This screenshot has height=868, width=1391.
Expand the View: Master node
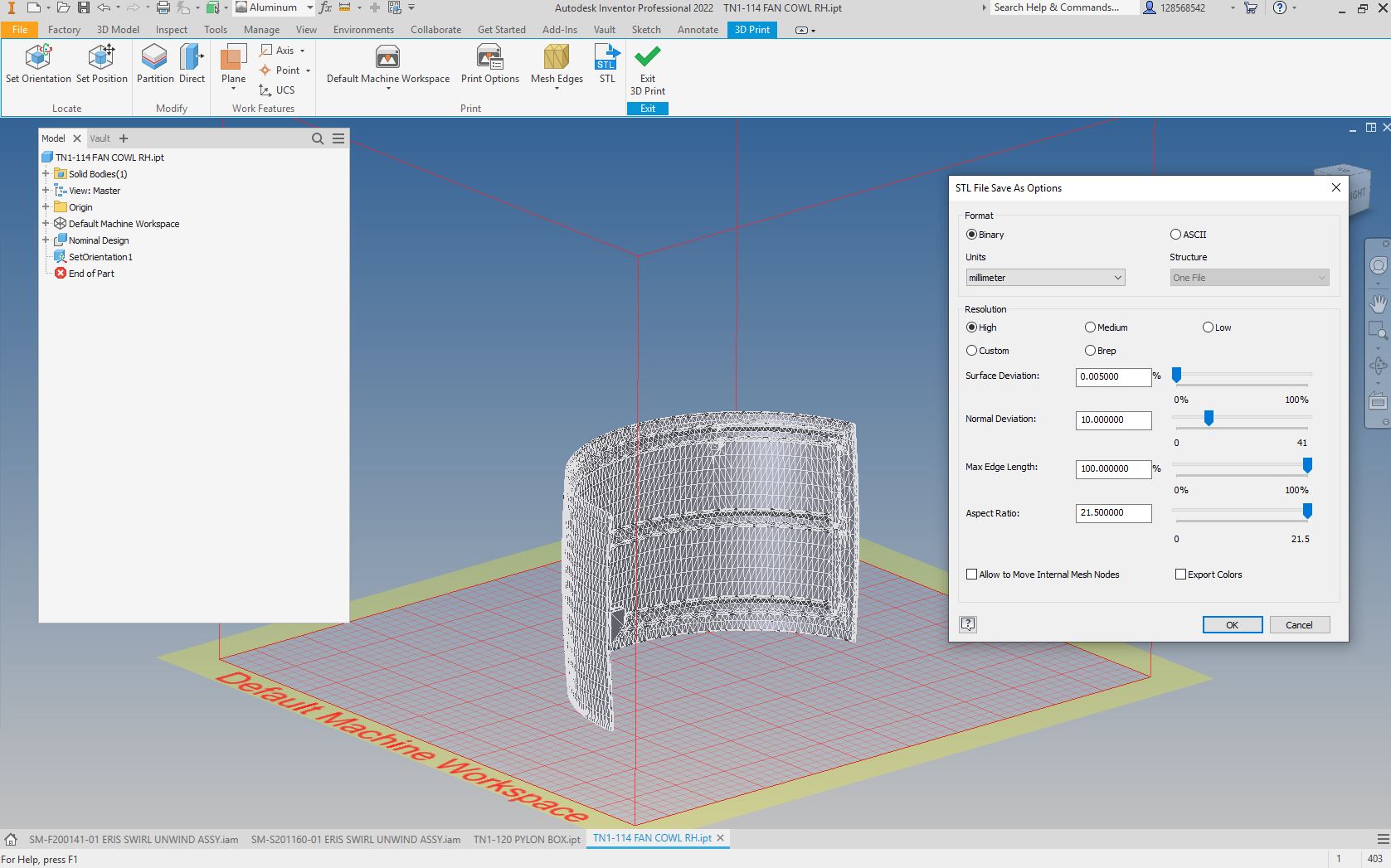point(46,191)
